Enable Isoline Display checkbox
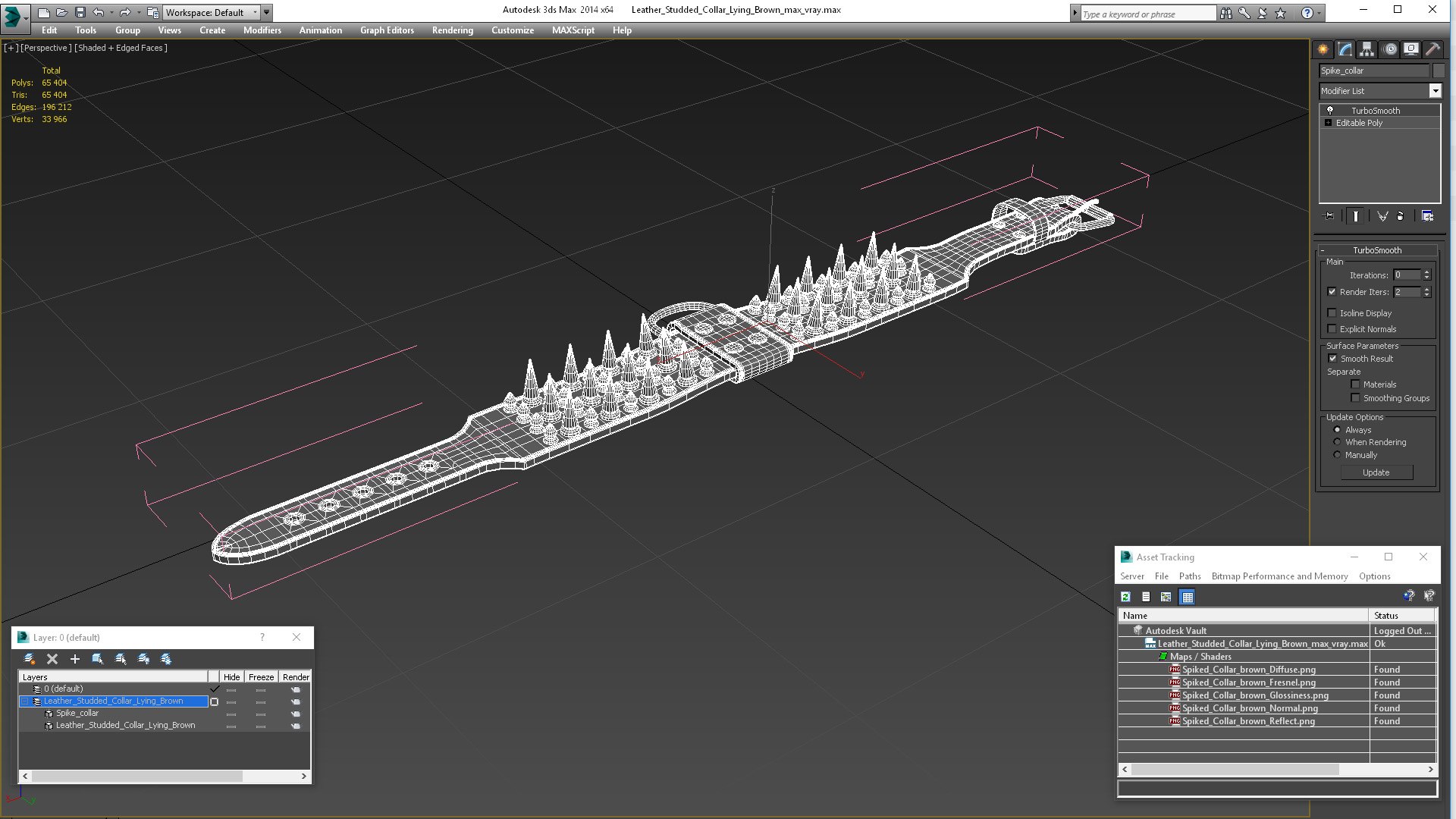 tap(1332, 313)
